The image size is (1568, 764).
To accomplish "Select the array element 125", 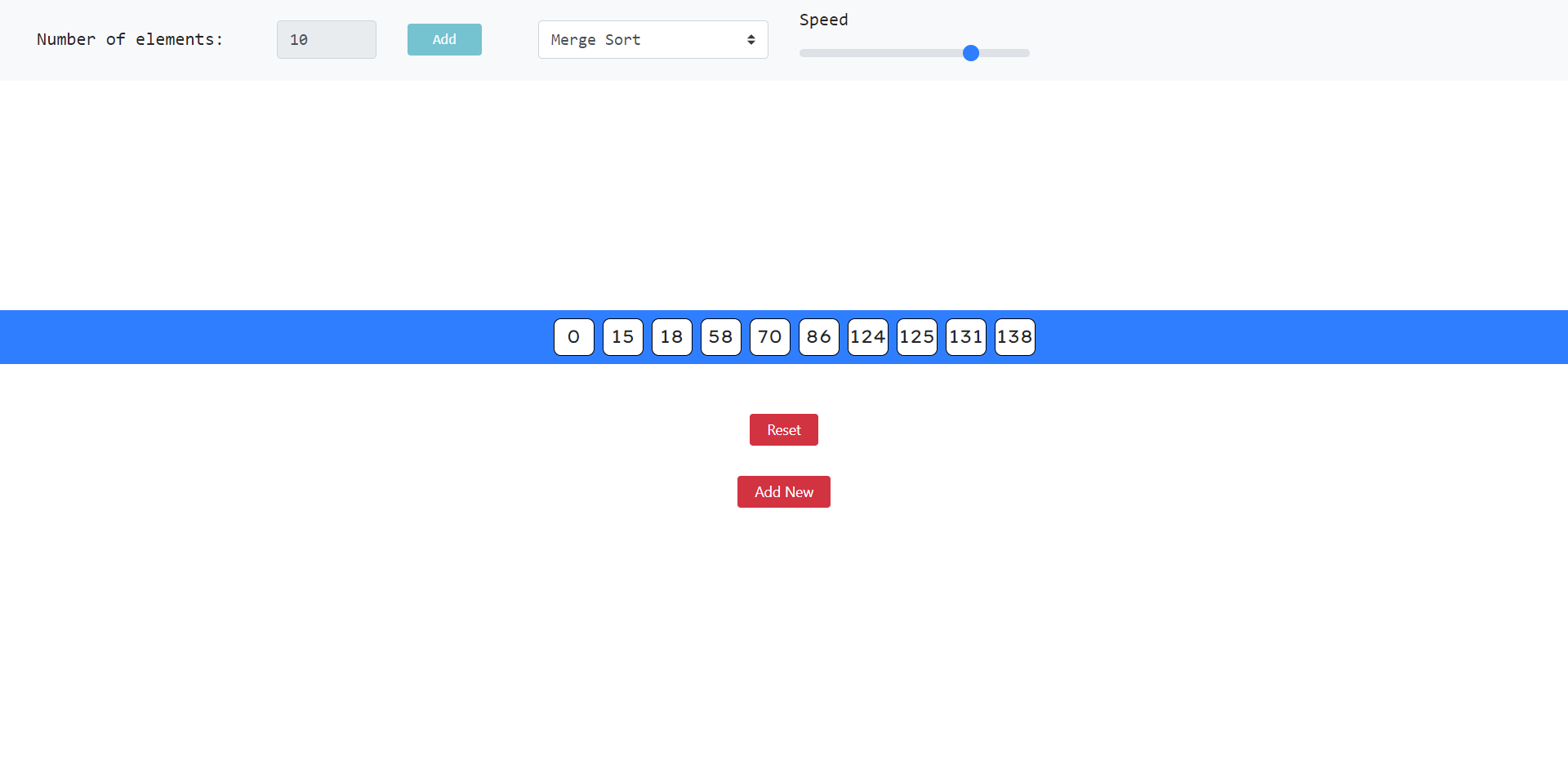I will [x=917, y=337].
